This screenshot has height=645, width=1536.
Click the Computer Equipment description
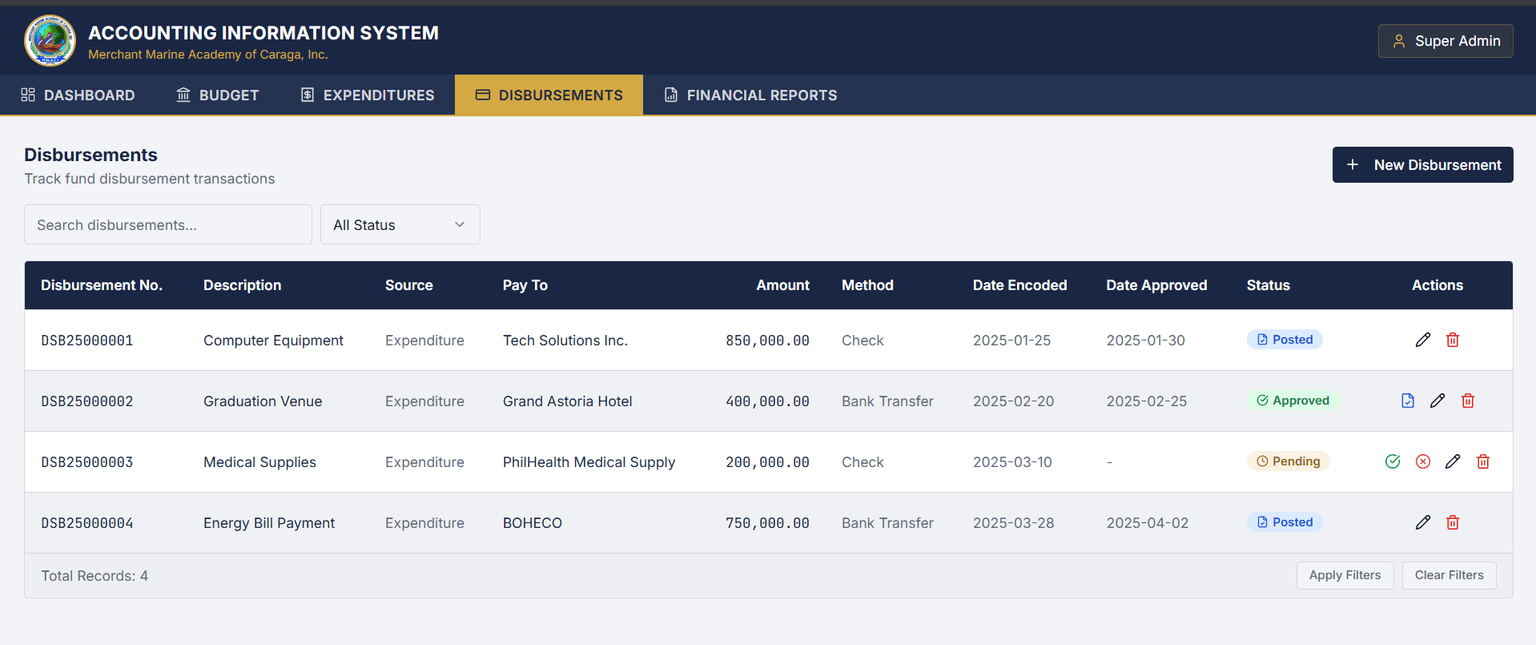273,340
